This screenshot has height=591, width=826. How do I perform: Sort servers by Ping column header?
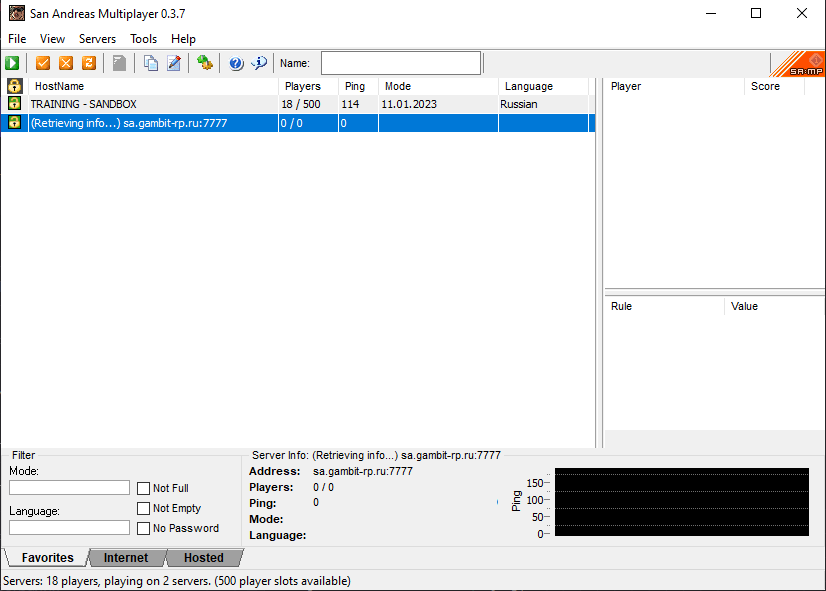(355, 86)
